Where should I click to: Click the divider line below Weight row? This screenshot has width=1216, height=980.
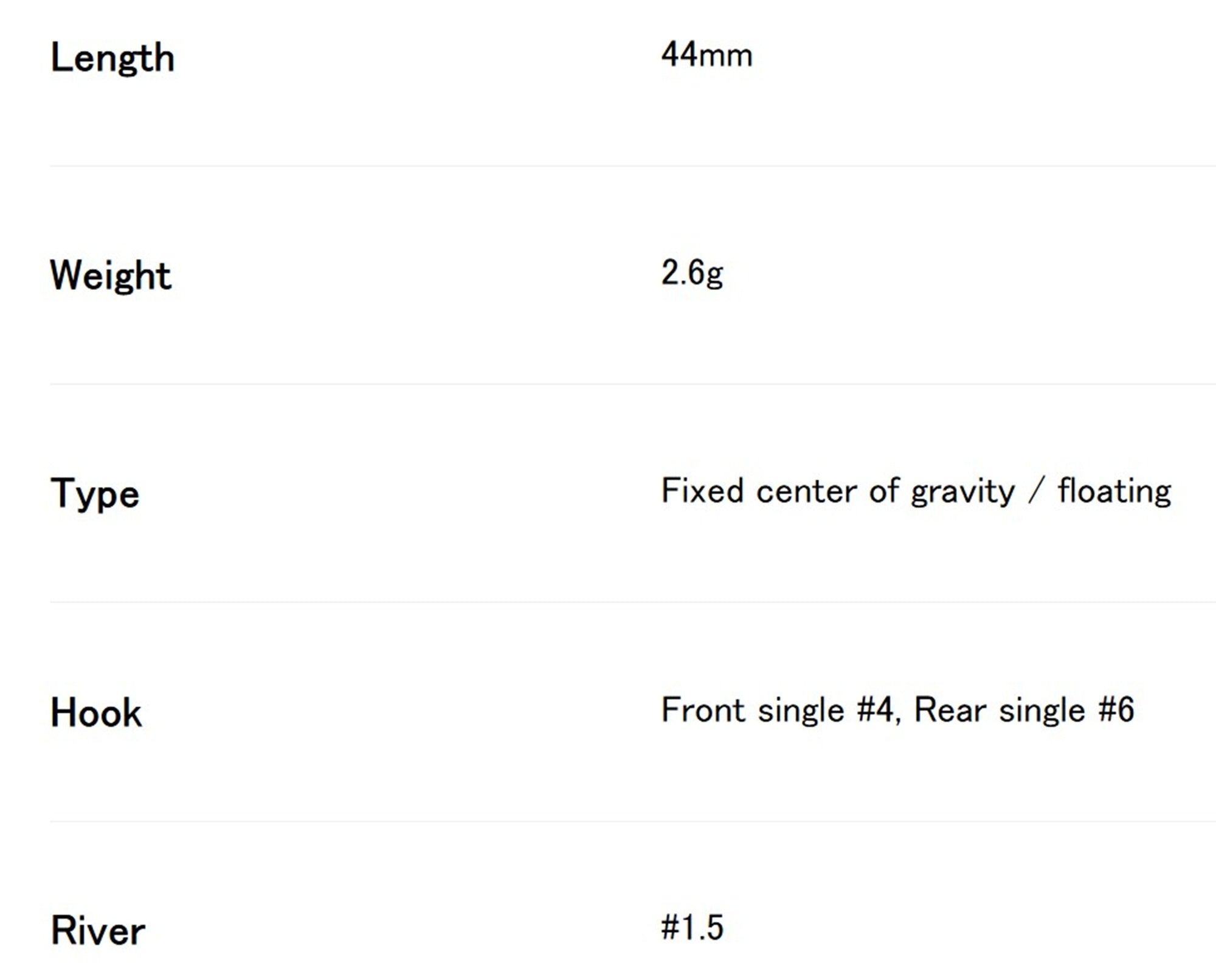[633, 384]
